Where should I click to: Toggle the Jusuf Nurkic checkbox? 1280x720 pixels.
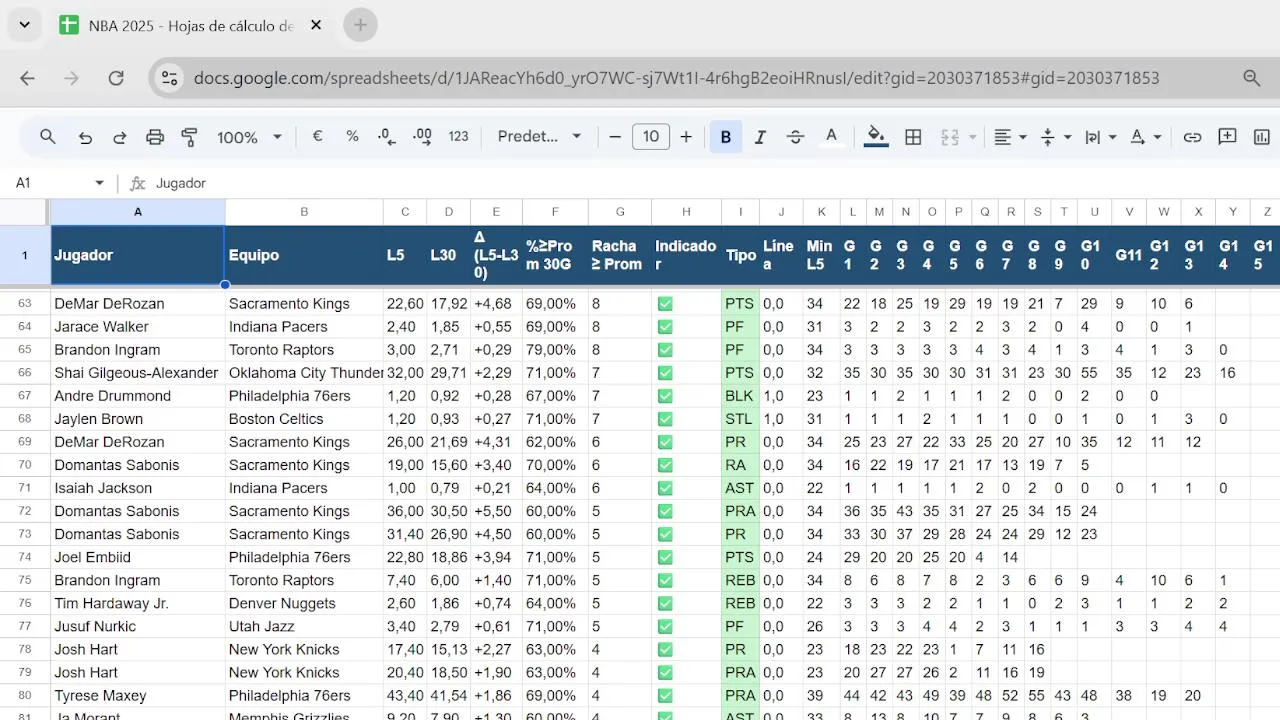click(665, 626)
